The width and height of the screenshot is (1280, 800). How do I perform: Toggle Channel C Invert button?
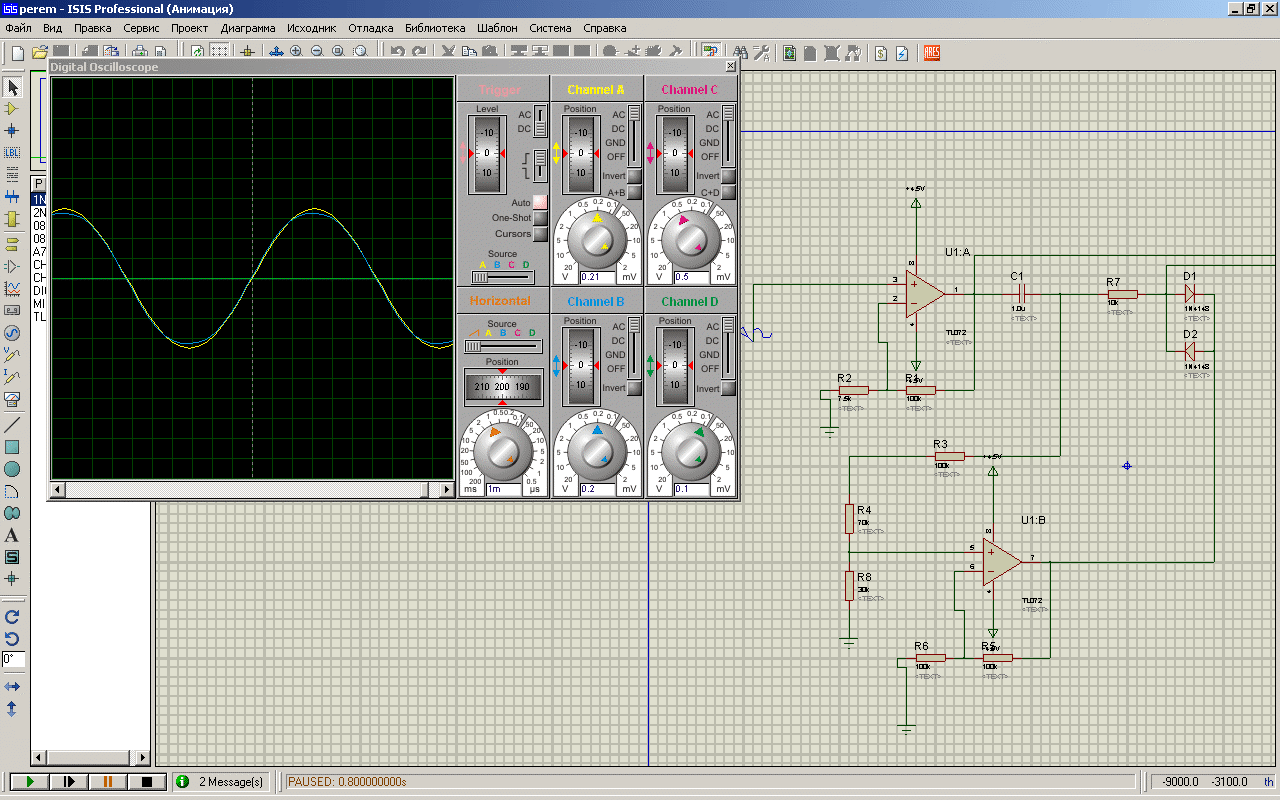[x=729, y=176]
